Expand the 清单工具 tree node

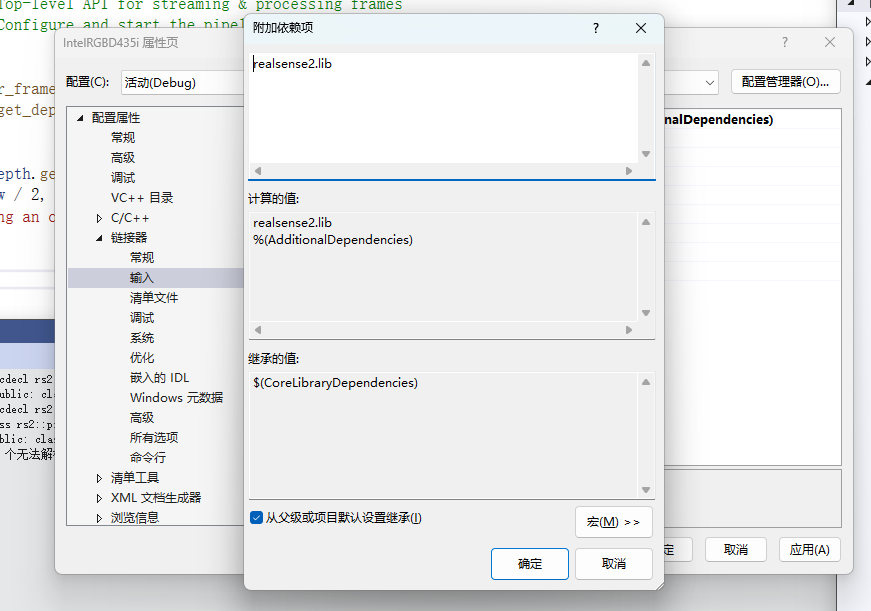[x=99, y=478]
